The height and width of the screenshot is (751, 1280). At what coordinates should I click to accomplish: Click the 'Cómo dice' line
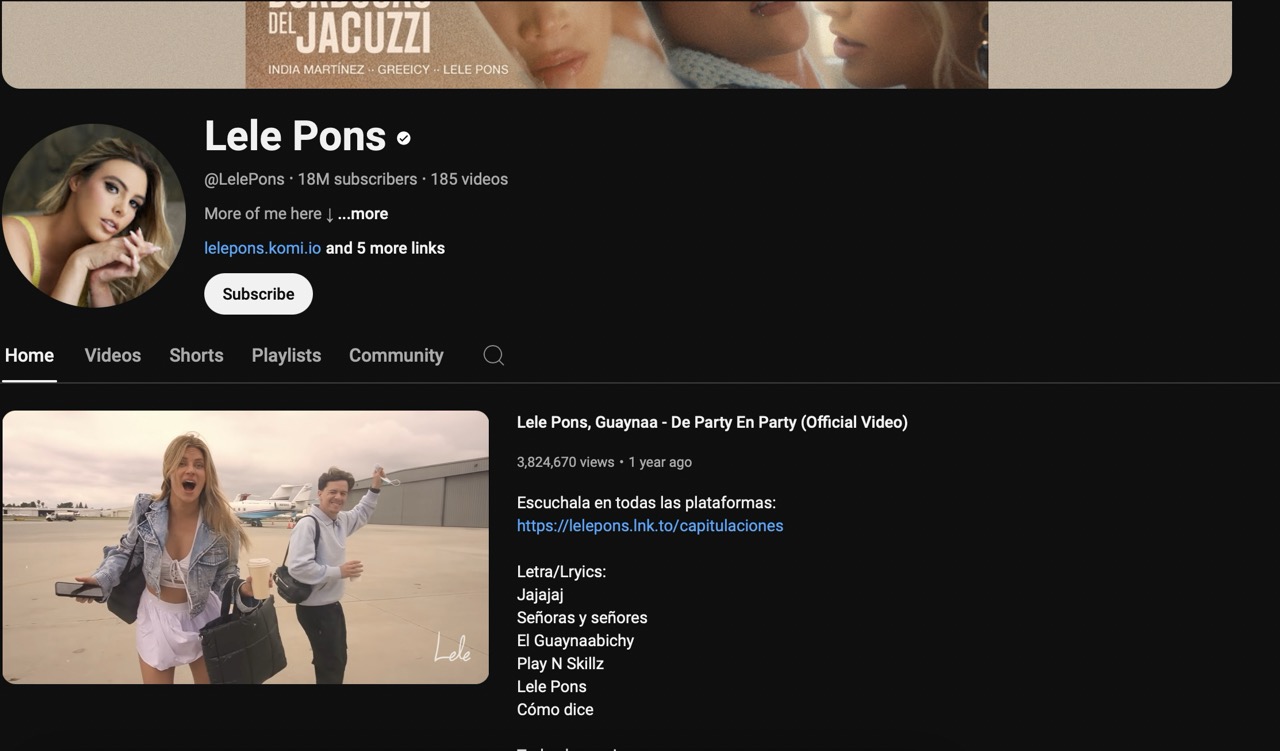(555, 709)
